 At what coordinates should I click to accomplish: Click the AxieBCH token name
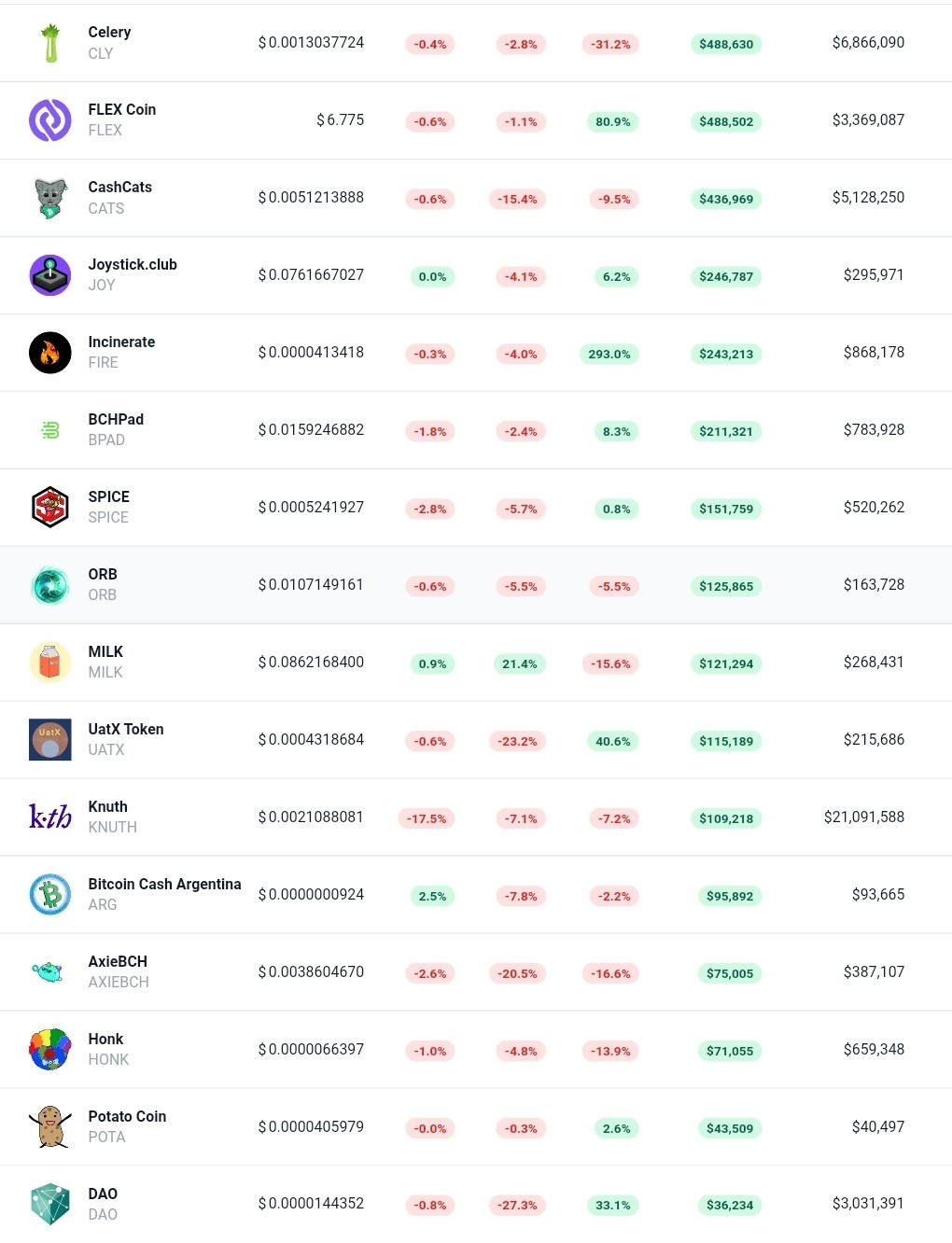(x=118, y=962)
